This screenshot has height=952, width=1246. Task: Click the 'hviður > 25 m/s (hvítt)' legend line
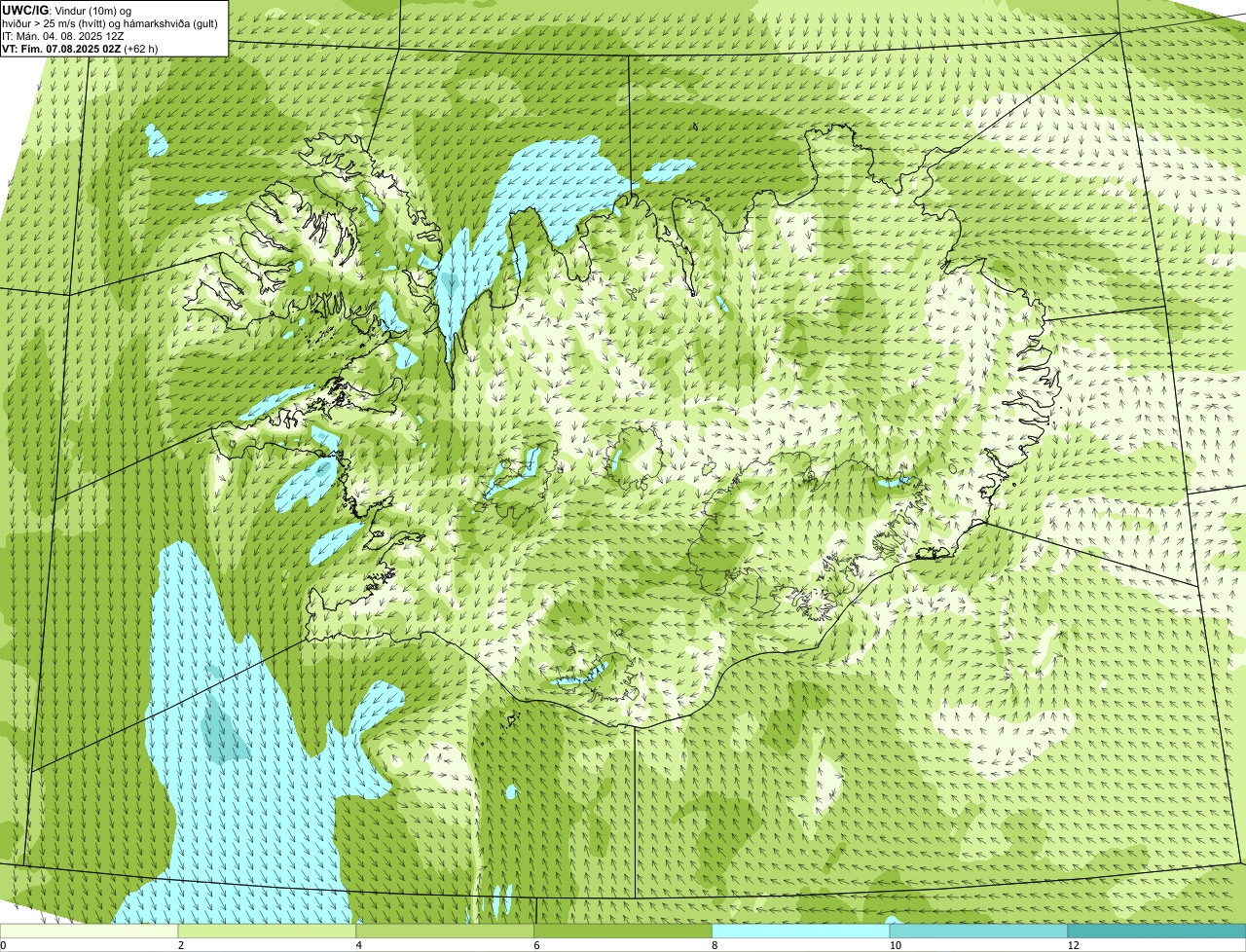point(111,22)
